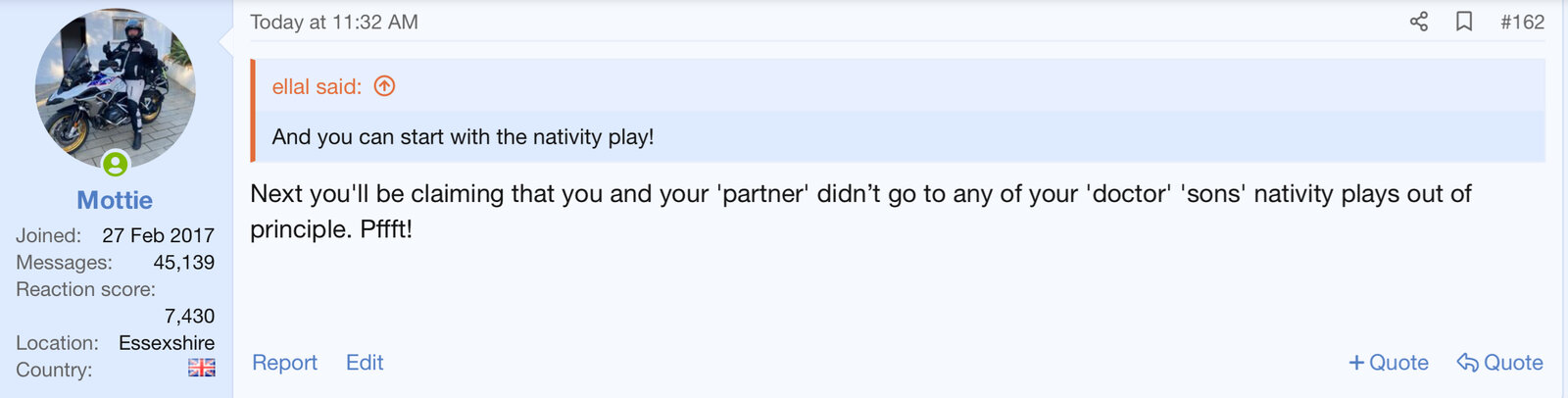The width and height of the screenshot is (1568, 398).
Task: Click the green online status badge
Action: 116,164
